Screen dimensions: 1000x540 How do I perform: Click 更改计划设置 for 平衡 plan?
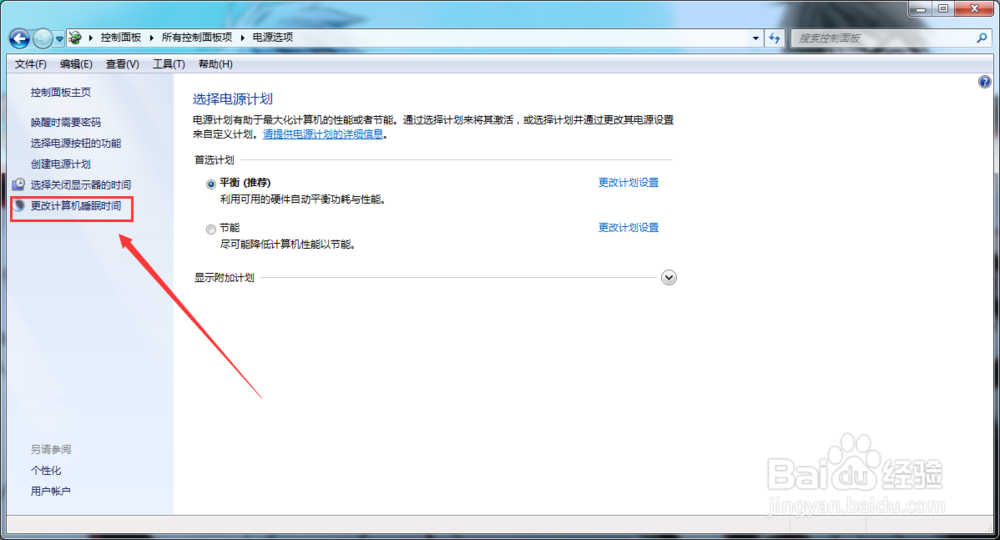click(x=628, y=182)
